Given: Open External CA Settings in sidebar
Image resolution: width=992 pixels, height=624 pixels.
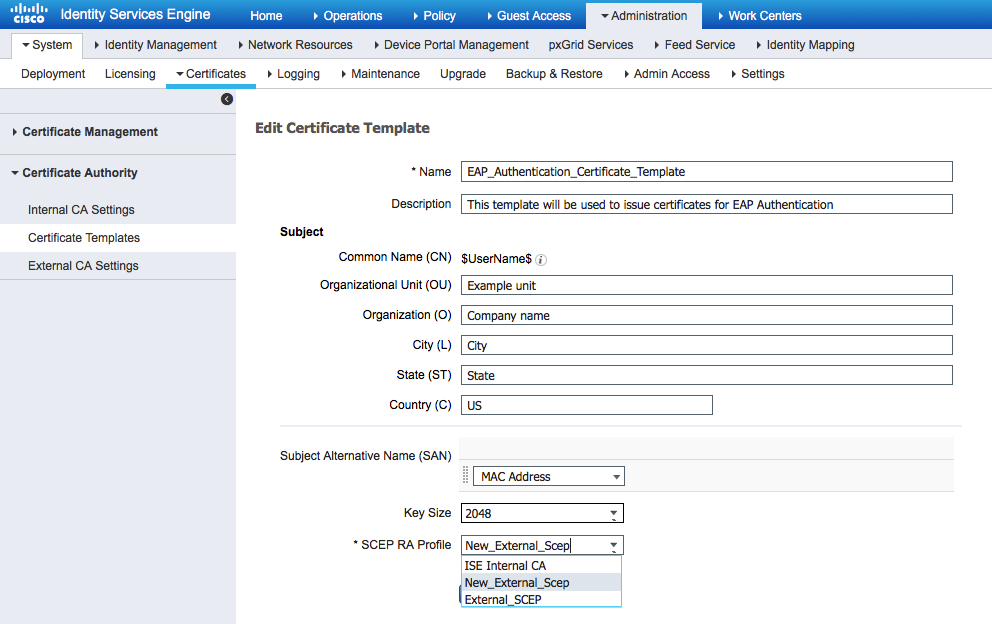Looking at the screenshot, I should pyautogui.click(x=83, y=266).
